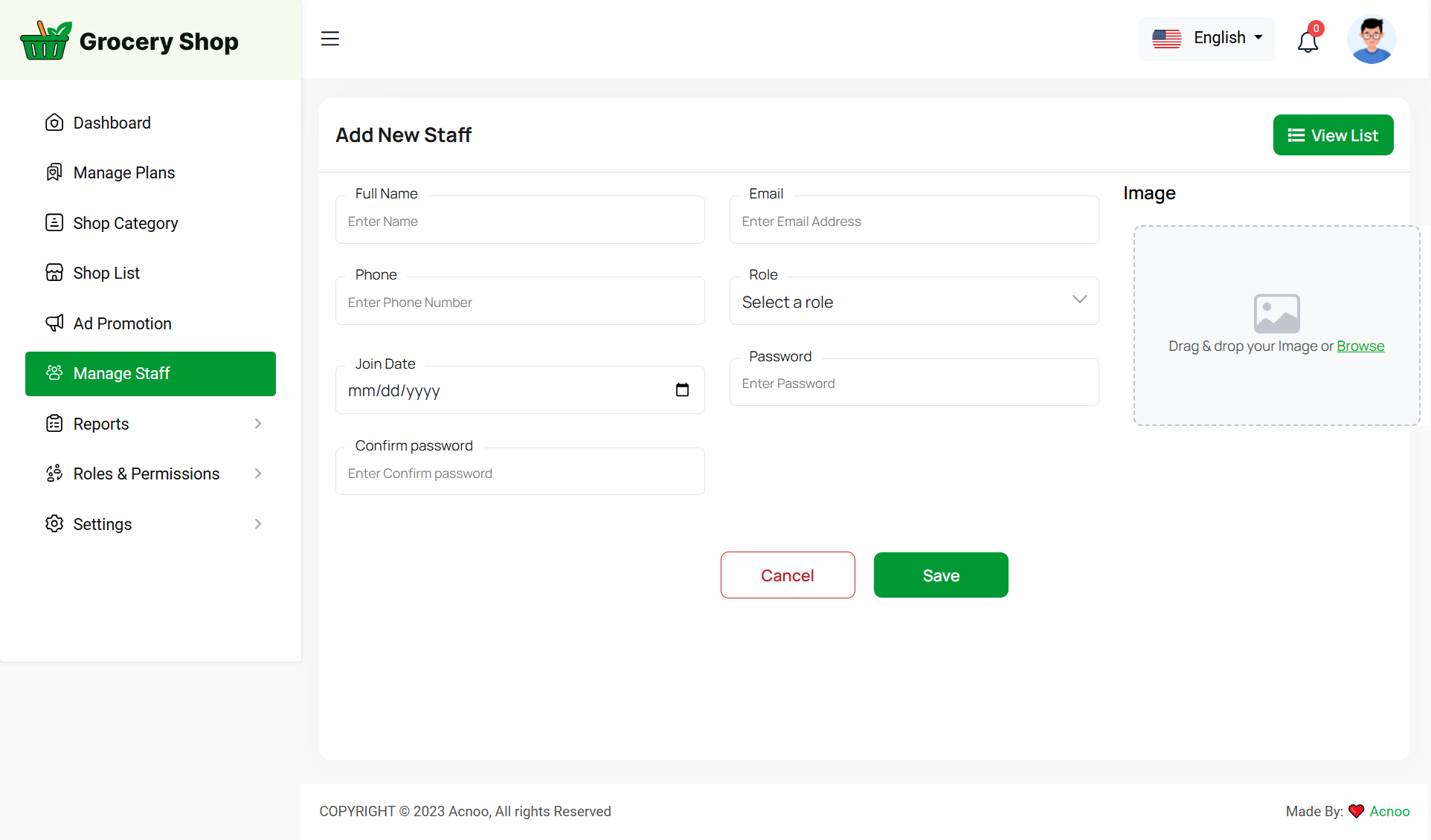Open Shop Category in the sidebar

pyautogui.click(x=125, y=223)
